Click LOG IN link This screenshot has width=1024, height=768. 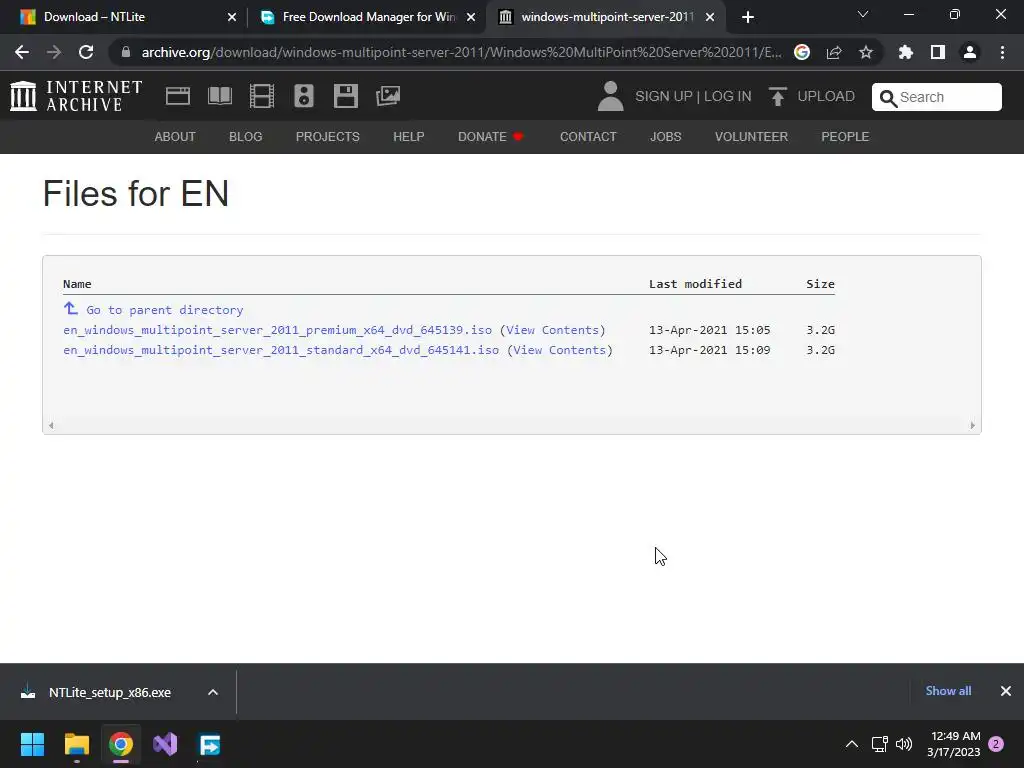[x=728, y=97]
